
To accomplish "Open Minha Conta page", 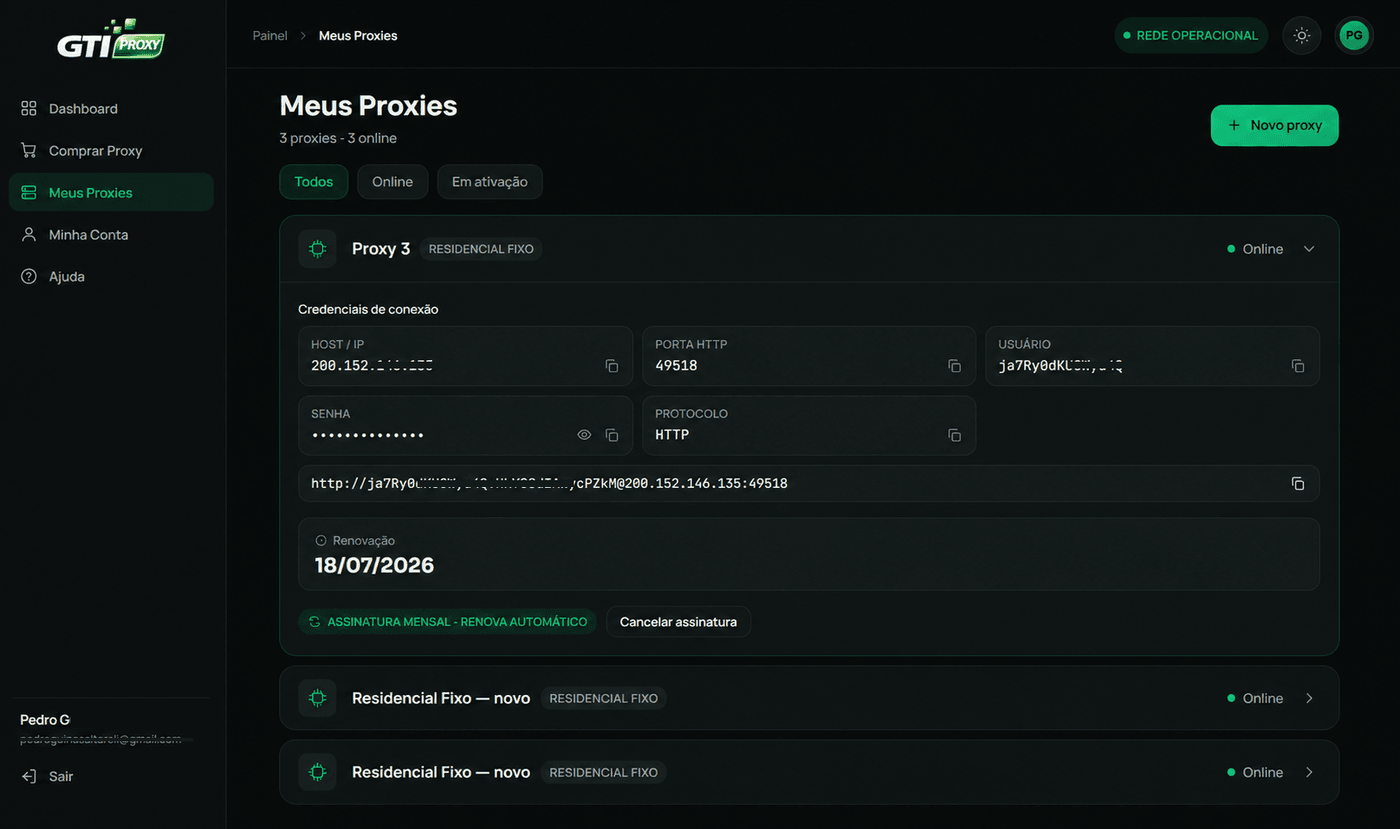I will (x=111, y=234).
